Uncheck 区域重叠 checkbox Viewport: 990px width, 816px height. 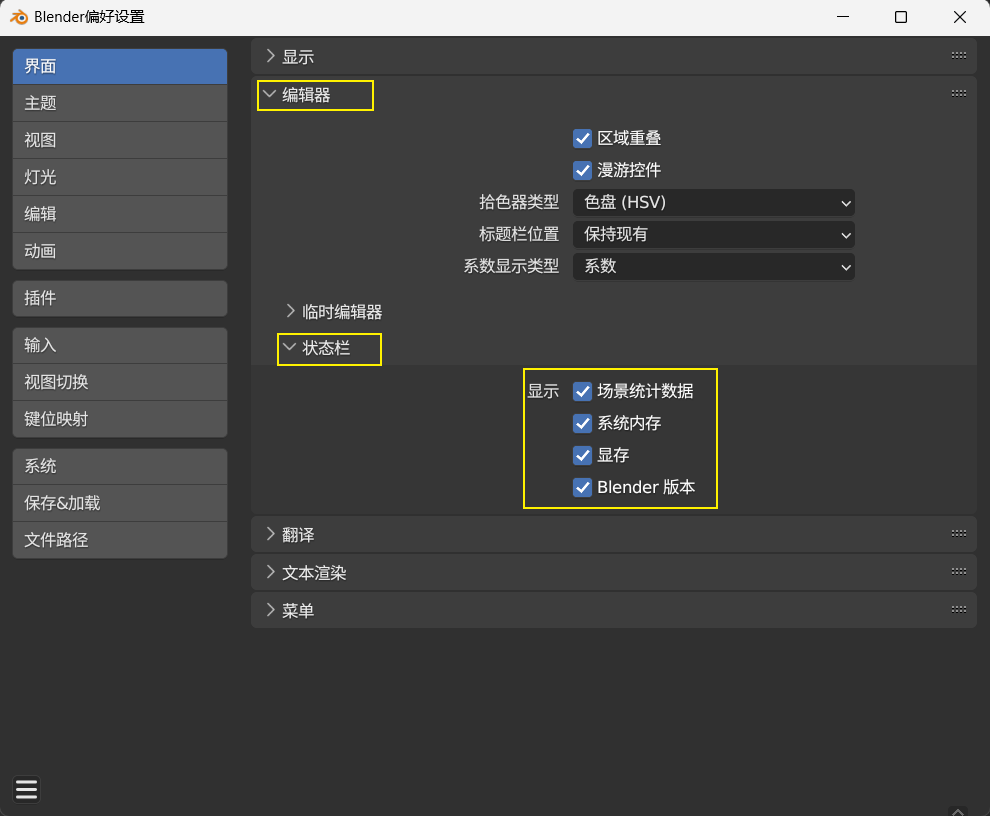582,138
